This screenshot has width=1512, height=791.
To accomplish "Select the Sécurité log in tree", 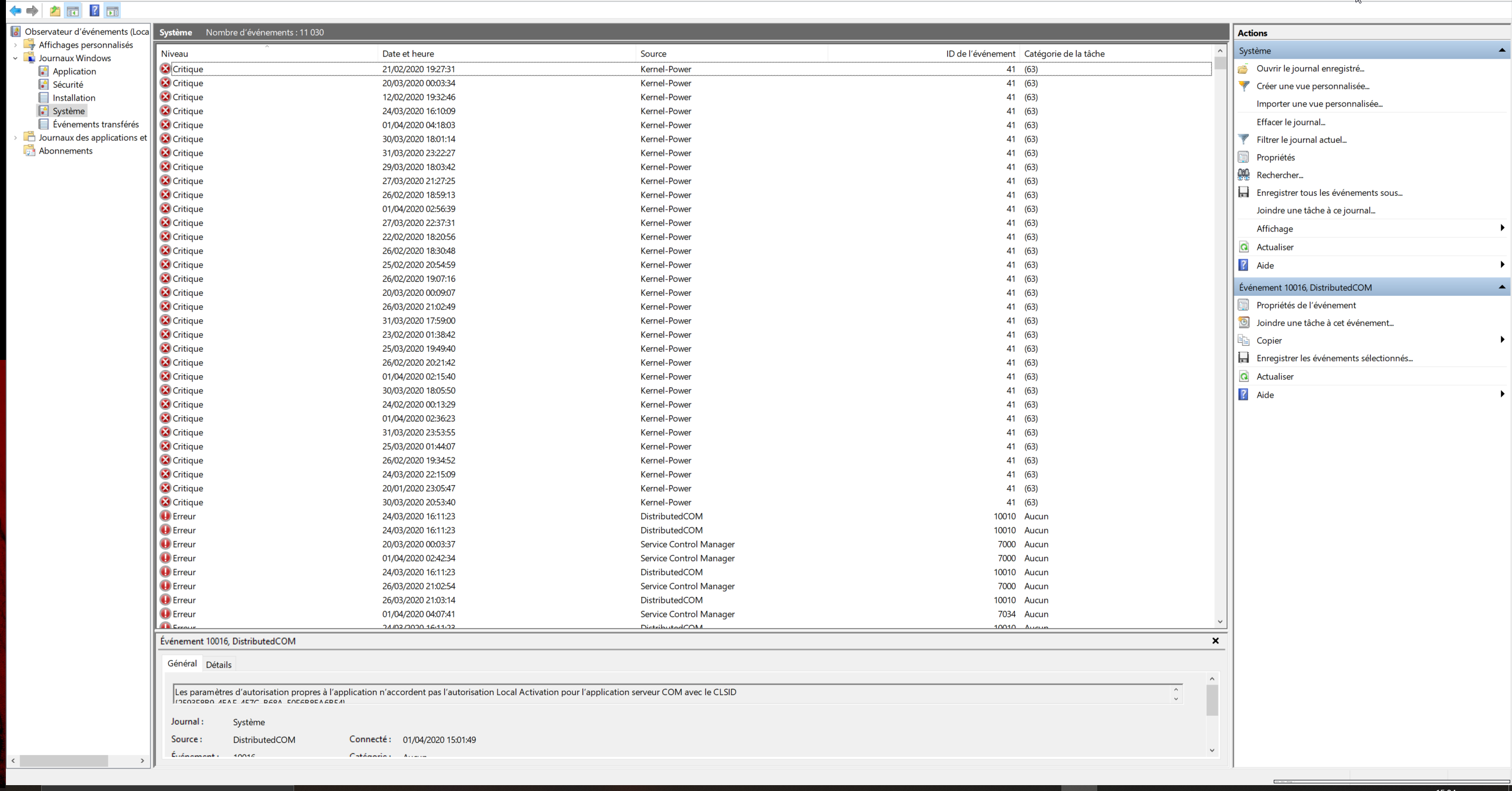I will point(68,85).
